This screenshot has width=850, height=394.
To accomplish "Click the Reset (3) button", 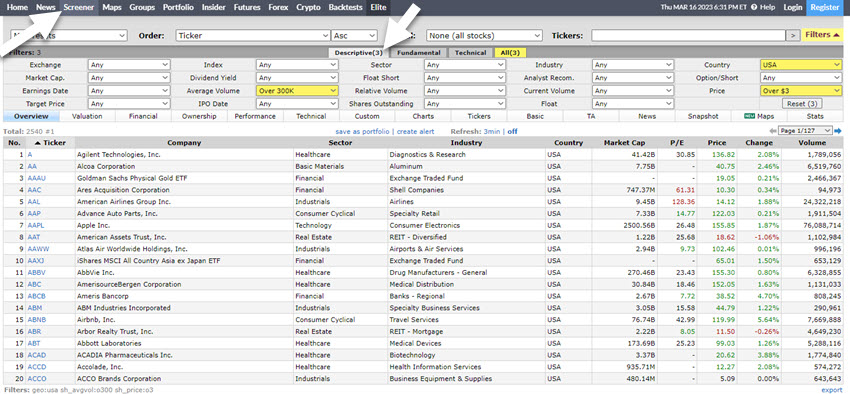I will (x=802, y=104).
